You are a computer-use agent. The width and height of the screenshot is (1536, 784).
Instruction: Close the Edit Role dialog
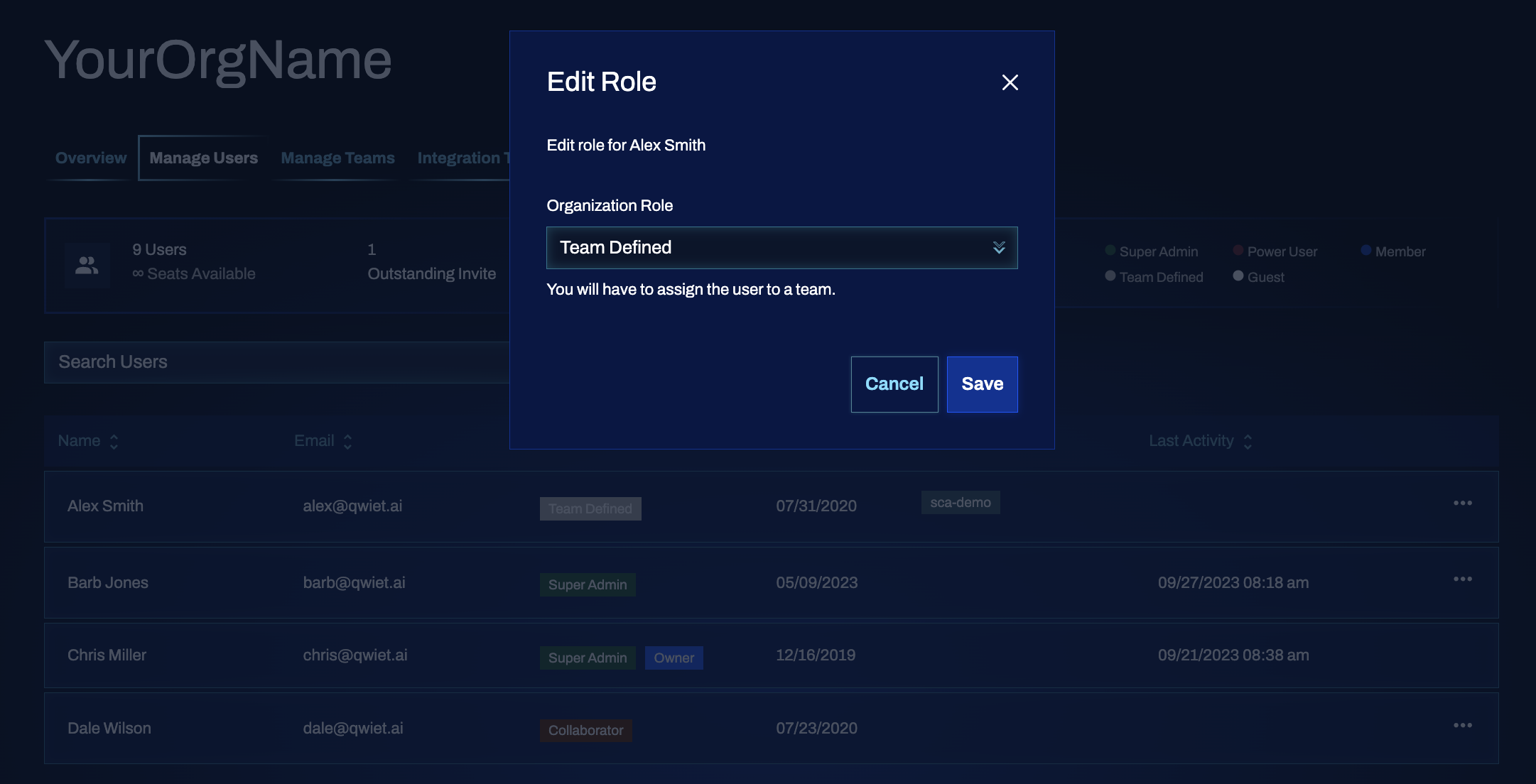pos(1010,82)
